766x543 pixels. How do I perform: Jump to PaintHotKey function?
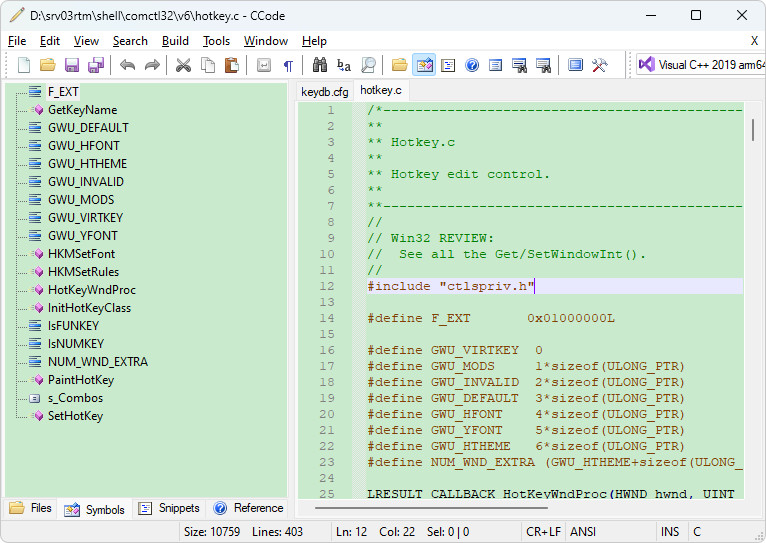tap(81, 380)
